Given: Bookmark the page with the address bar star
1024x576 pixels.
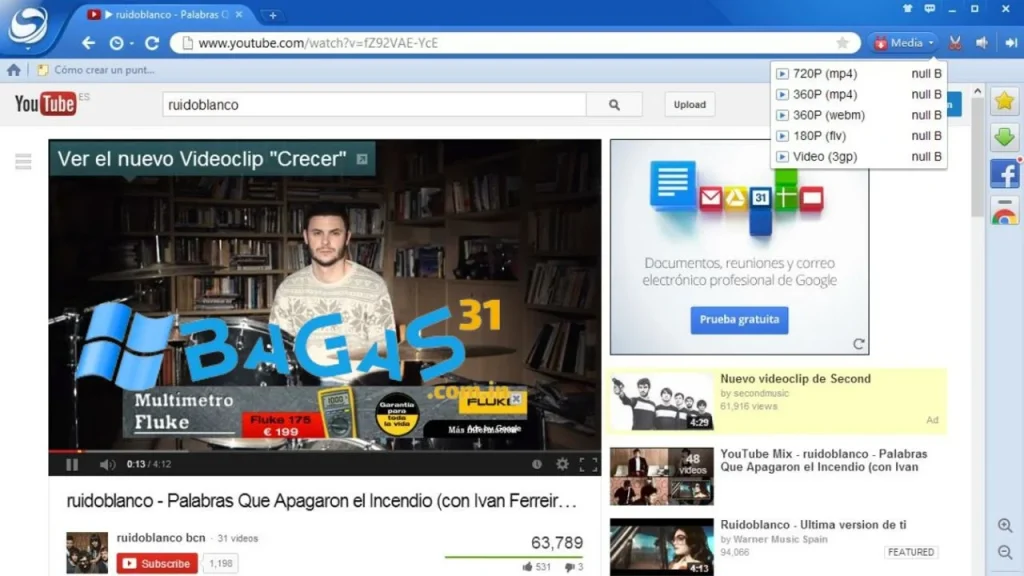Looking at the screenshot, I should [x=842, y=43].
